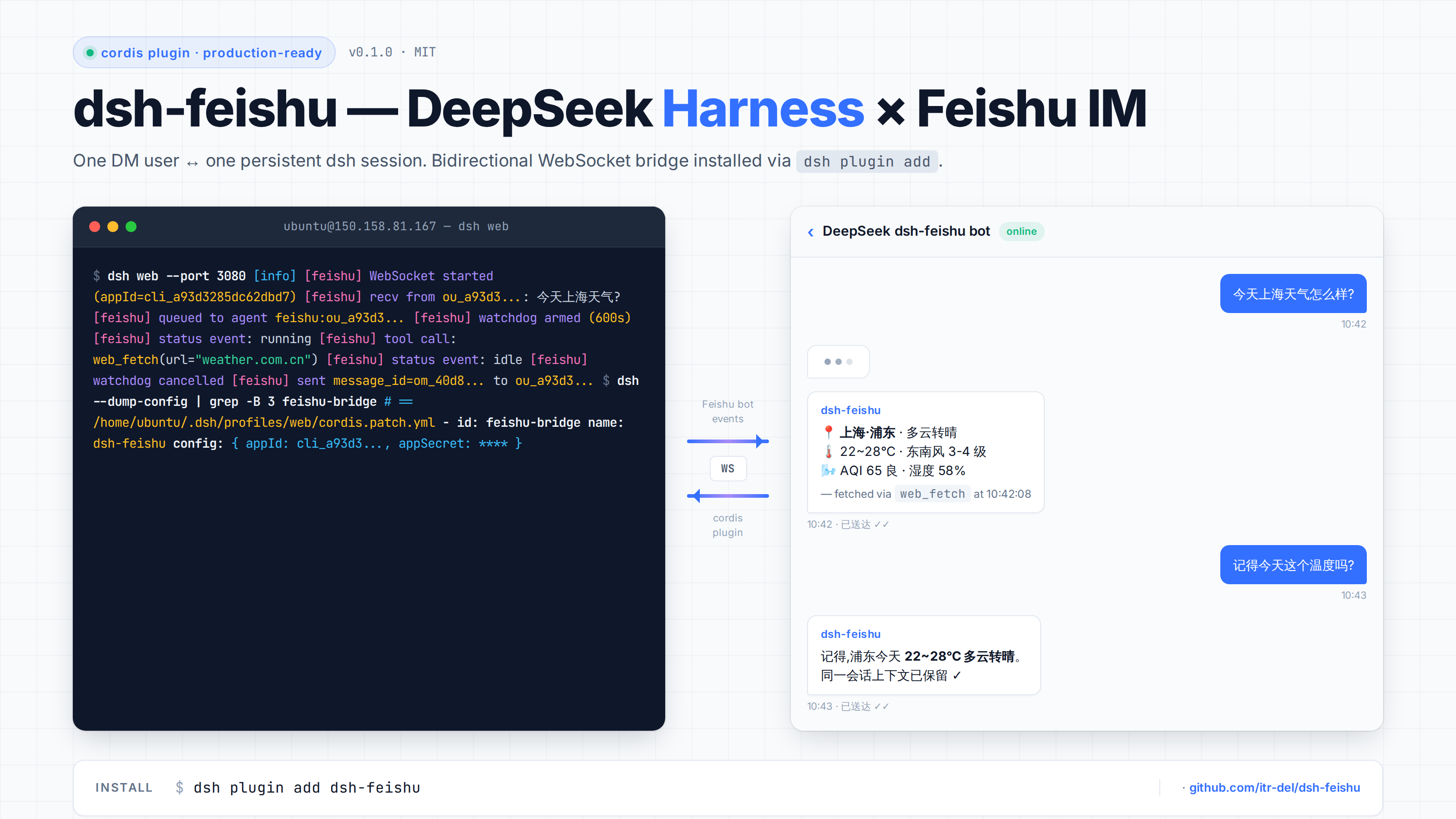Click the dsh-feishu sender name on the weather reply
1456x819 pixels.
tap(850, 410)
